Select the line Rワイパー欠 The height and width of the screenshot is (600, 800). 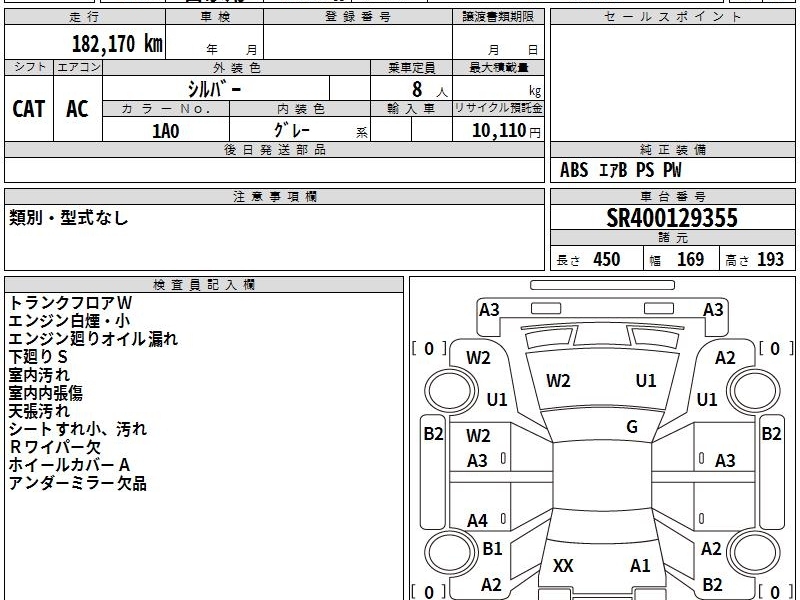55,447
